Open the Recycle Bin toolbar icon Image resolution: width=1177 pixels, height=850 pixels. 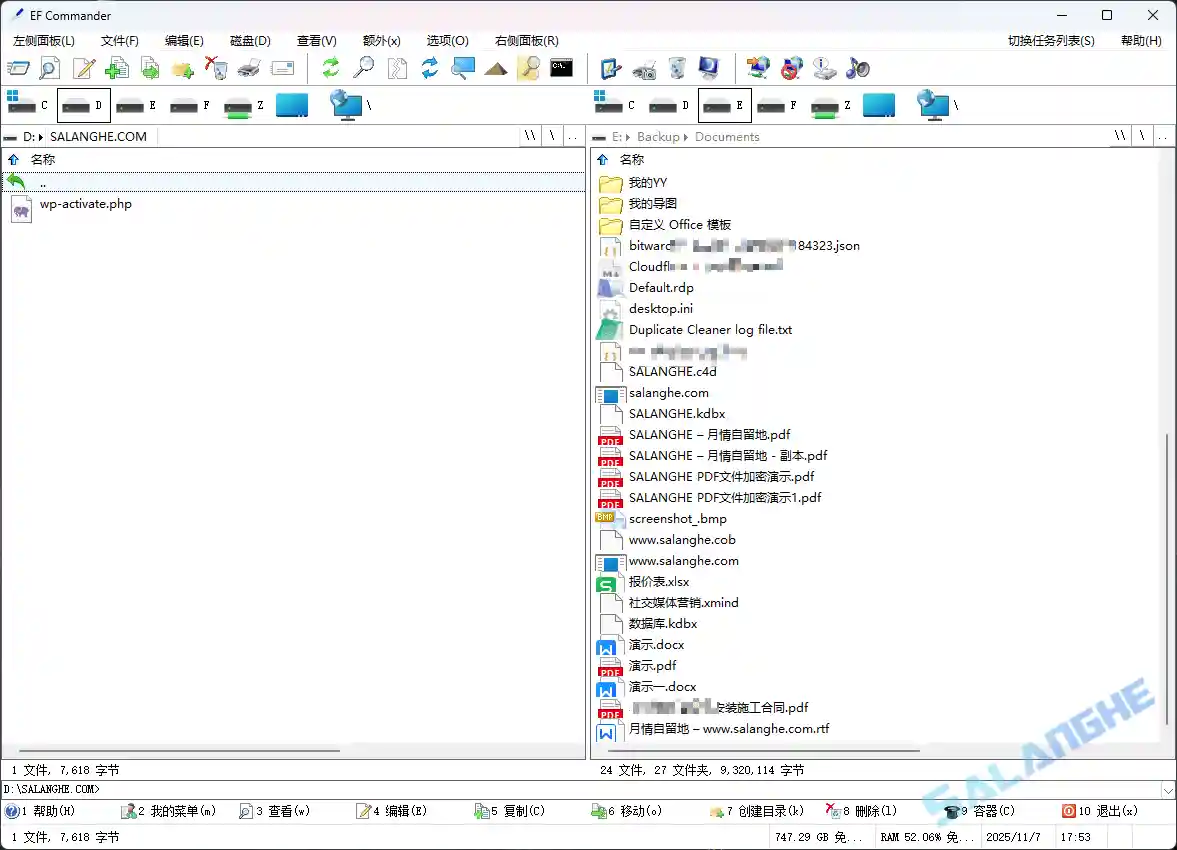click(x=677, y=68)
